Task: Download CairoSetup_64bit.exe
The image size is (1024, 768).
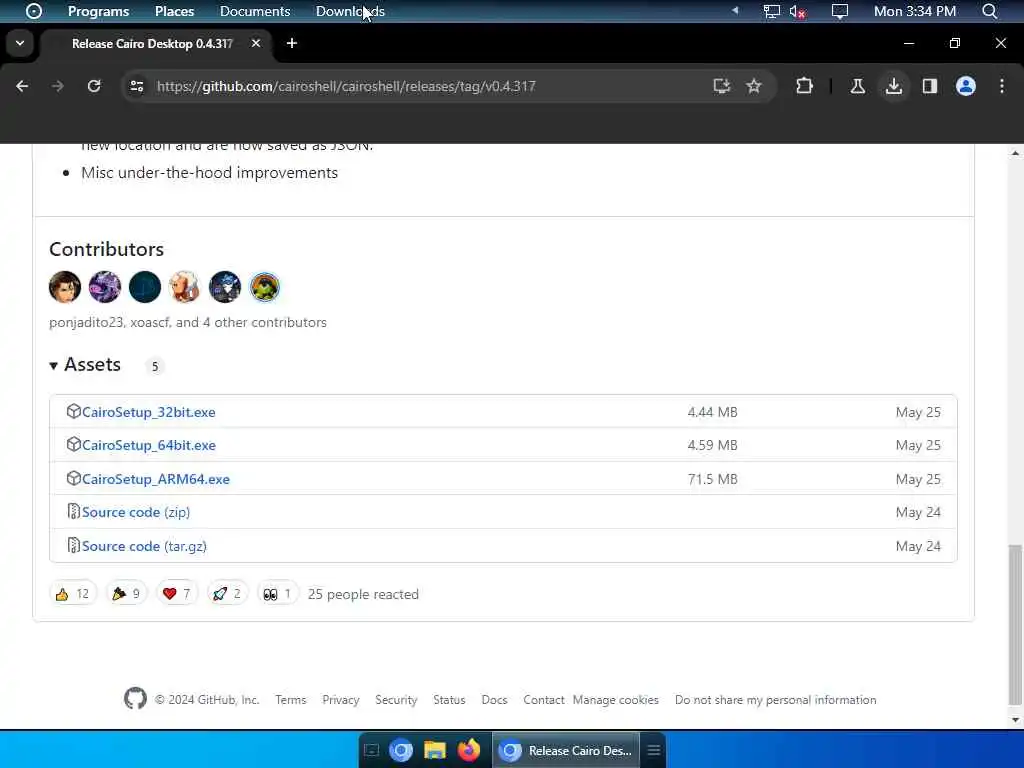Action: (148, 445)
